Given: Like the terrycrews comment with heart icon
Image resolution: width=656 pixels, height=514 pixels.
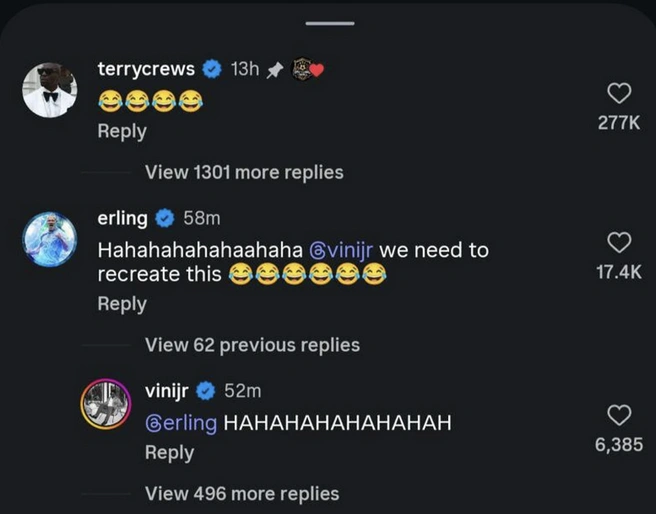Looking at the screenshot, I should tap(619, 93).
